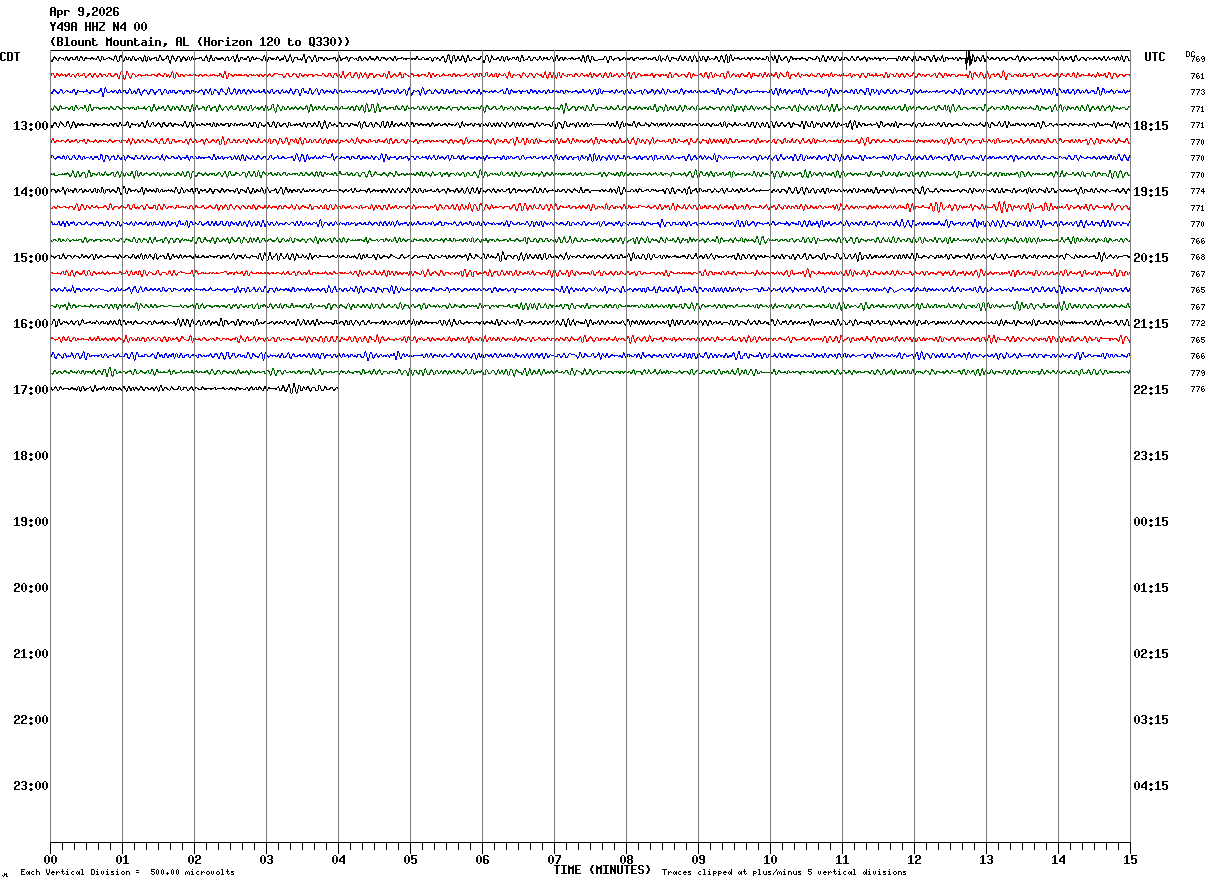Image resolution: width=1210 pixels, height=886 pixels.
Task: Click the 20:15 UTC time label
Action: tap(1151, 258)
